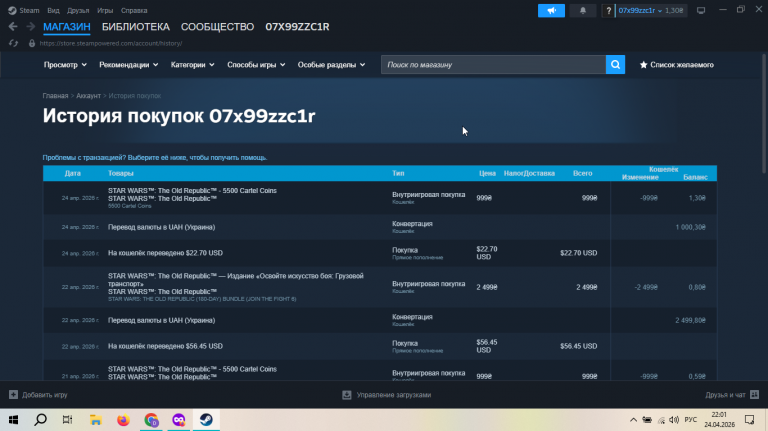Viewport: 768px width, 431px height.
Task: Open 24 апр. 5500 Cartel Coins transaction
Action: pyautogui.click(x=380, y=198)
